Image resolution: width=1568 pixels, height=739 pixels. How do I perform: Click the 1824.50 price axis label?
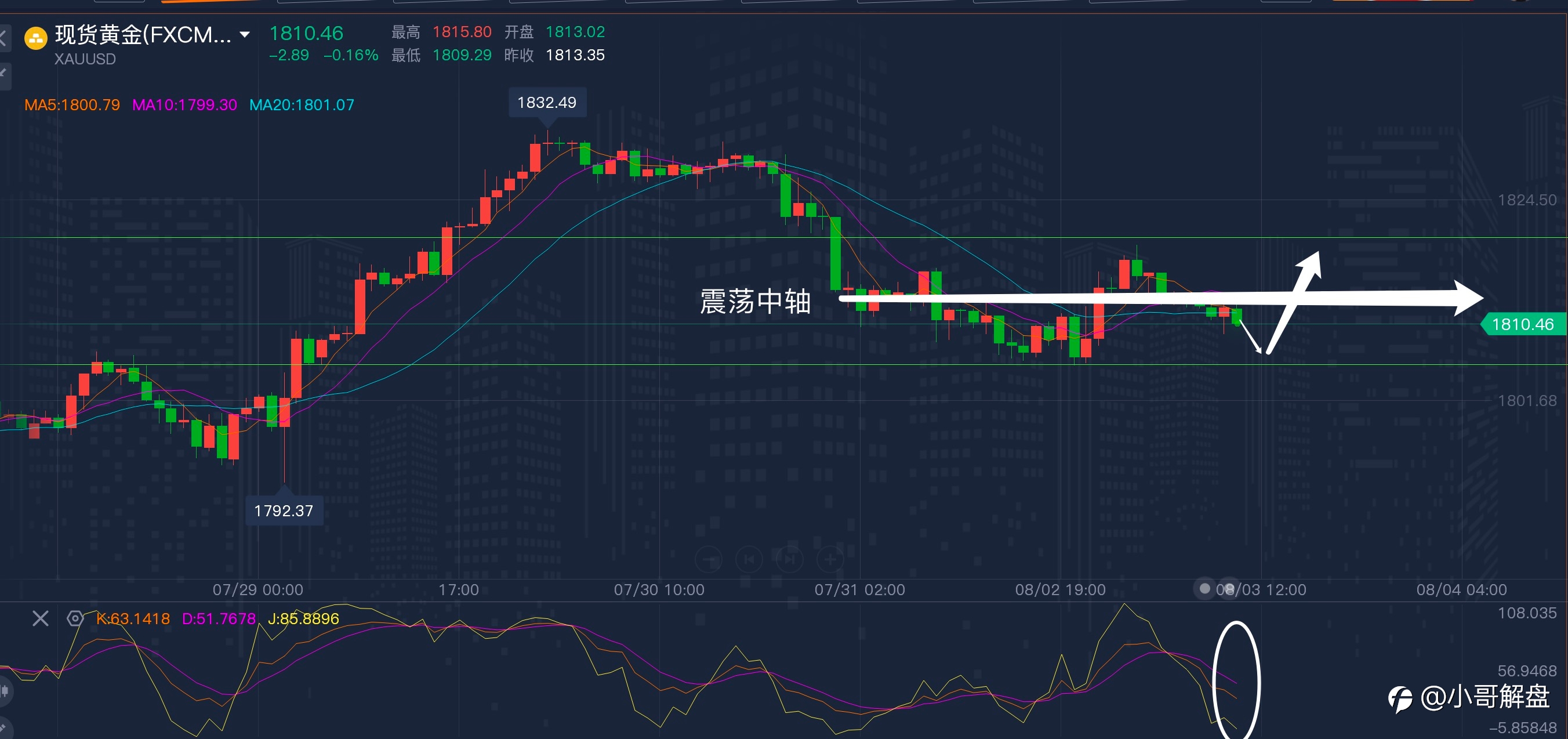[x=1527, y=200]
